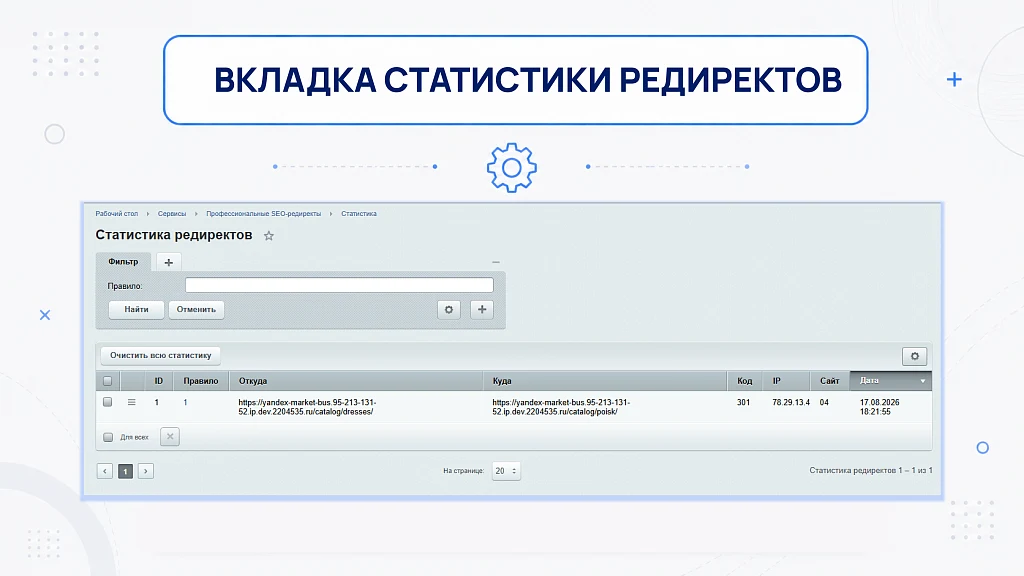The image size is (1024, 576).
Task: Collapse filter panel with minus icon
Action: click(496, 262)
